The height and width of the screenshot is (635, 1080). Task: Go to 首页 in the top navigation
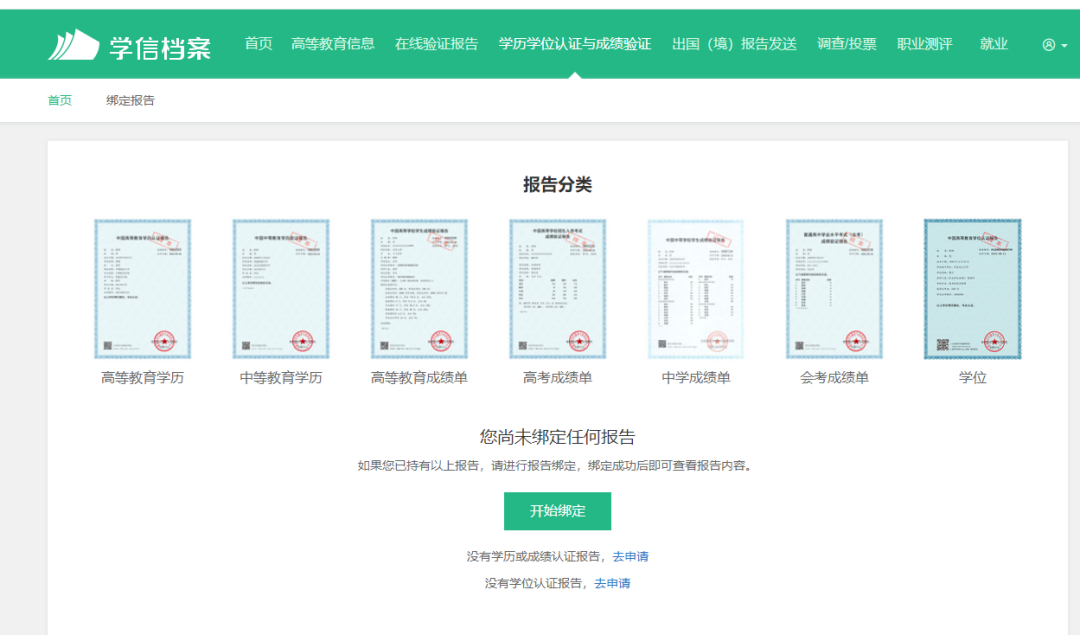pyautogui.click(x=258, y=44)
